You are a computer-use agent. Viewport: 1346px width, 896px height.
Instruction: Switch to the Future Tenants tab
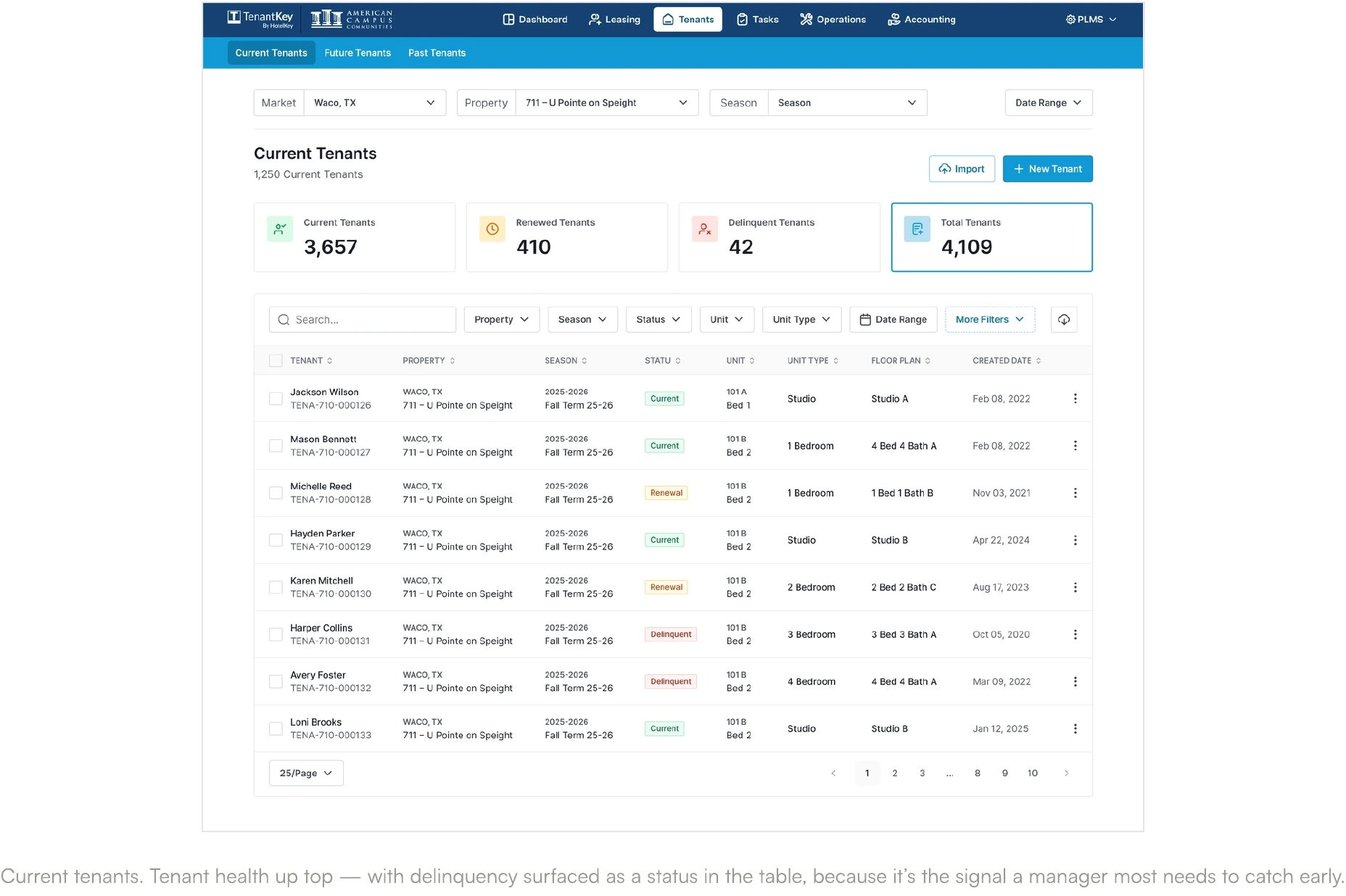pos(358,53)
